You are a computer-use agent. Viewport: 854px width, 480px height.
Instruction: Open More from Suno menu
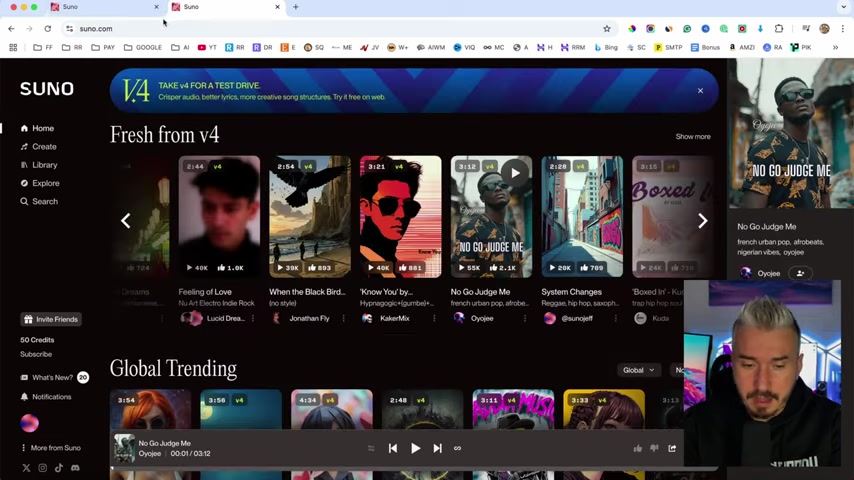pyautogui.click(x=51, y=448)
